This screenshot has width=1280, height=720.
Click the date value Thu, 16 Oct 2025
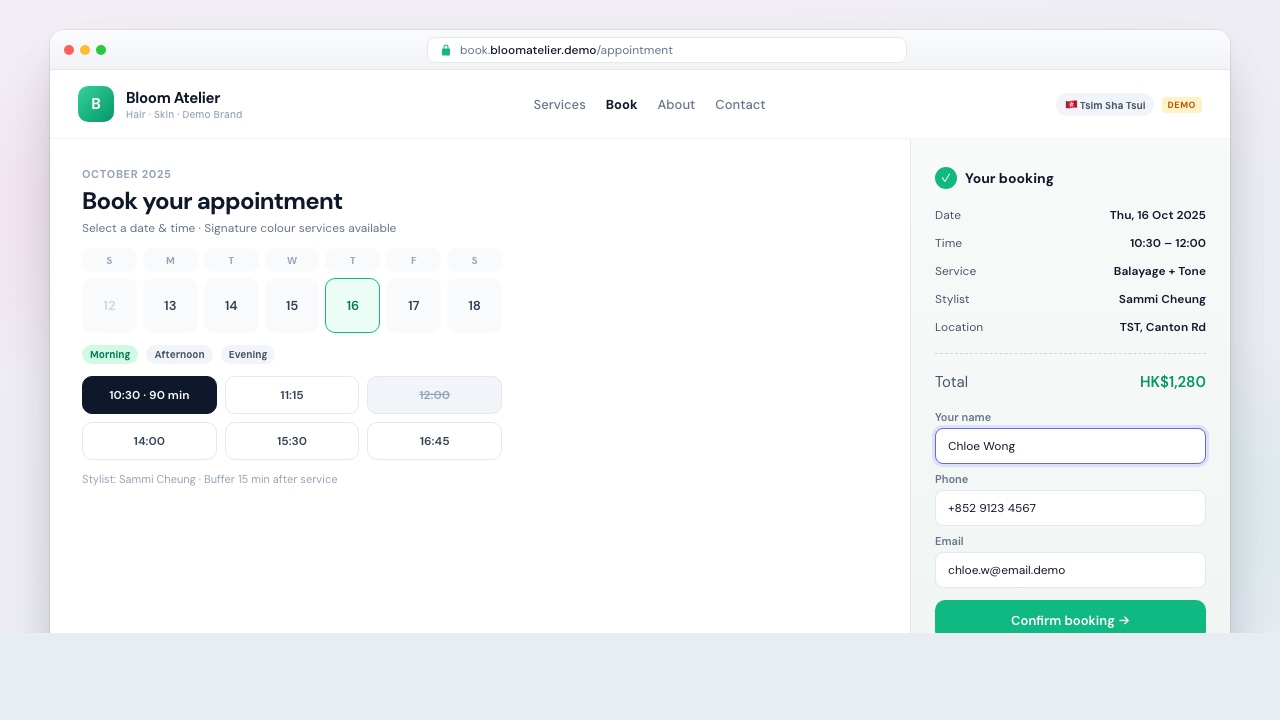1158,215
